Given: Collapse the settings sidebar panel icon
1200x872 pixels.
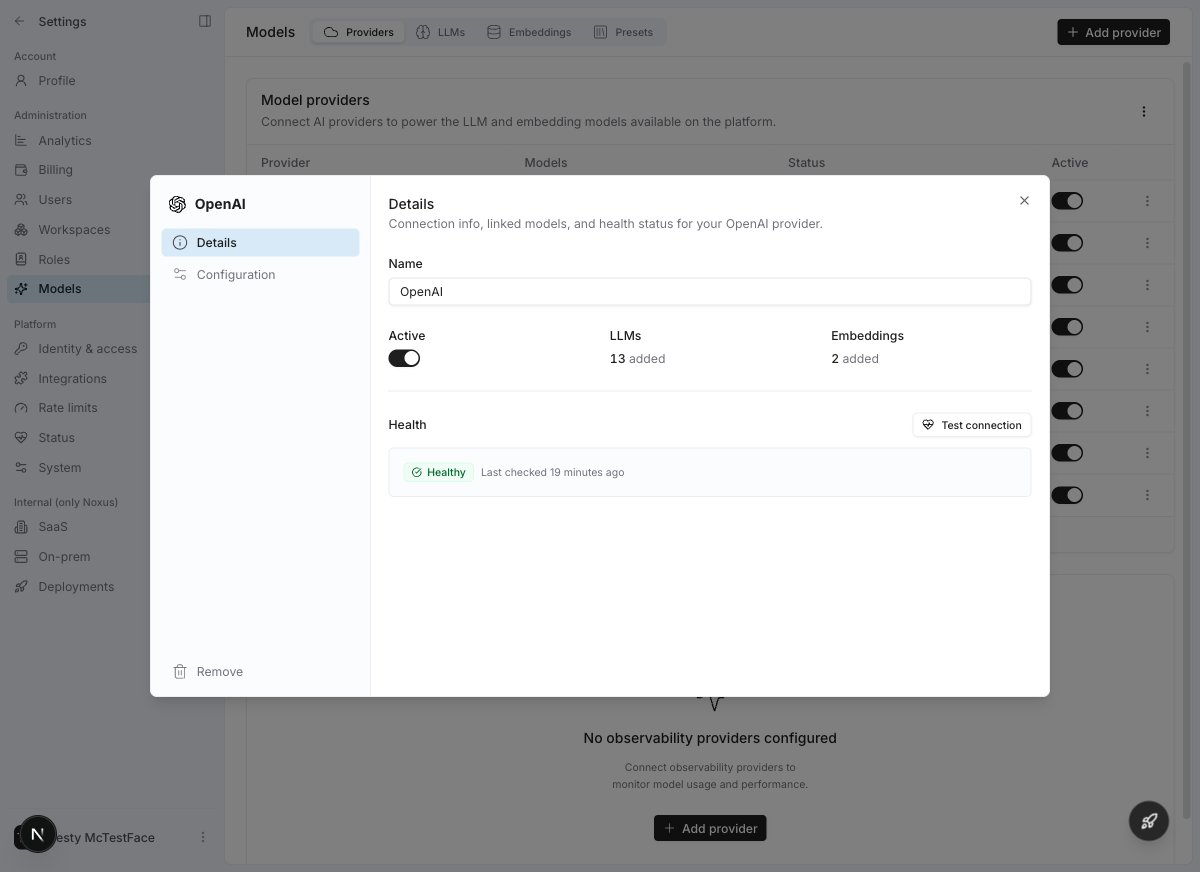Looking at the screenshot, I should coord(205,21).
